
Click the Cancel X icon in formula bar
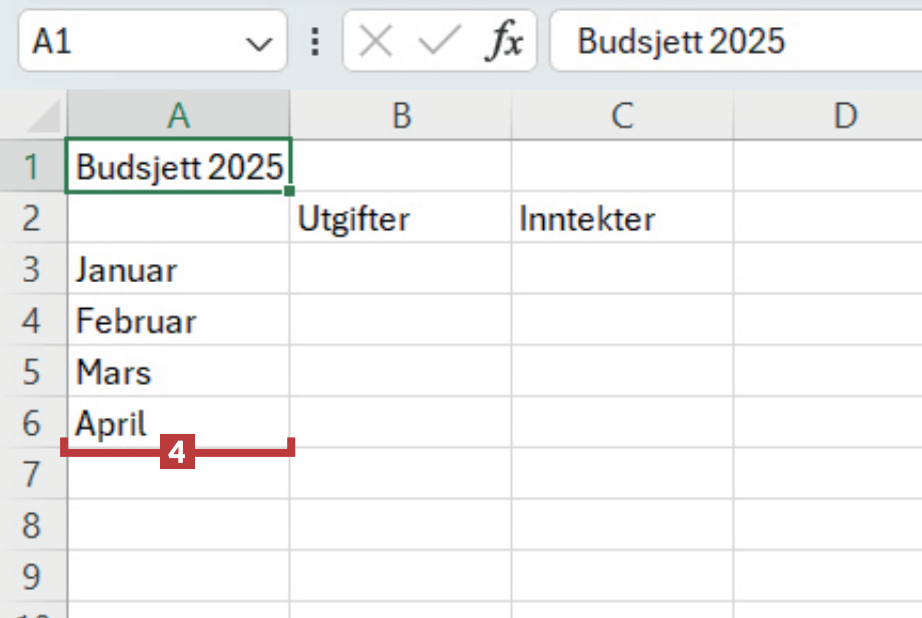click(x=375, y=42)
